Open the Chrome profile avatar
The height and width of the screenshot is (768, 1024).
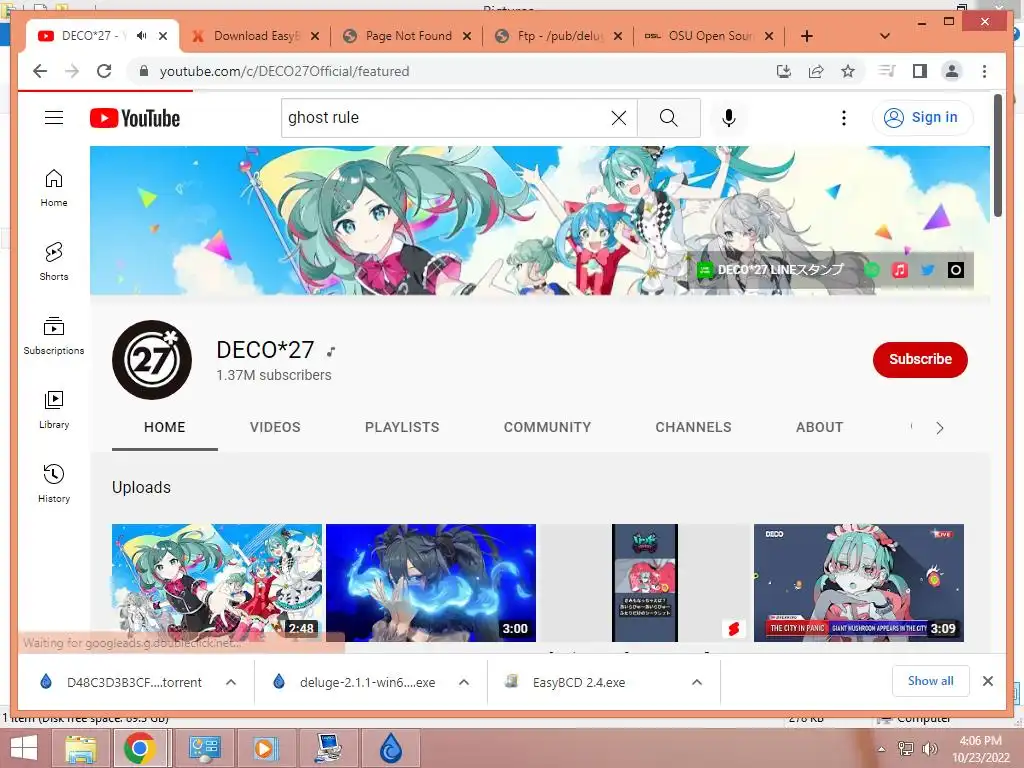pos(952,71)
